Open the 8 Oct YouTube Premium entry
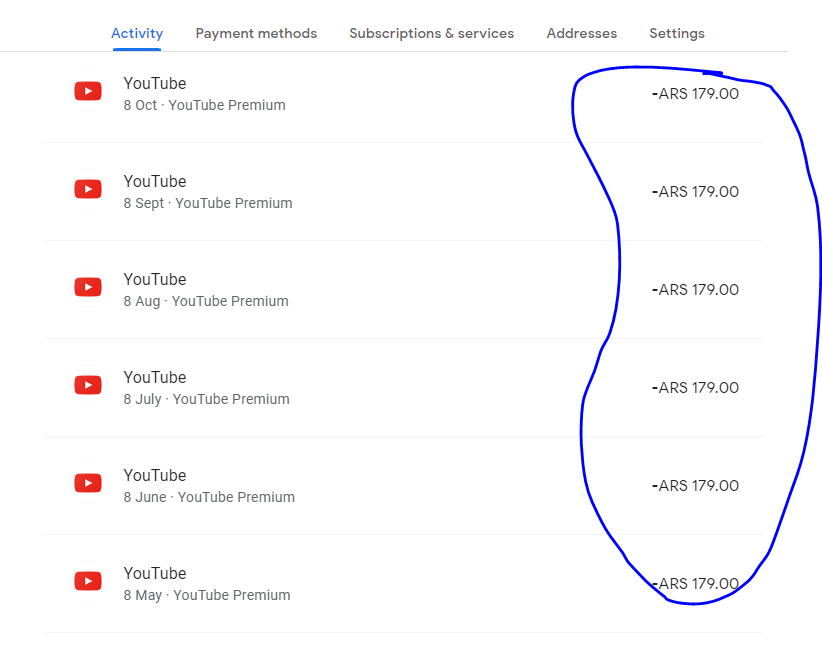 [404, 94]
